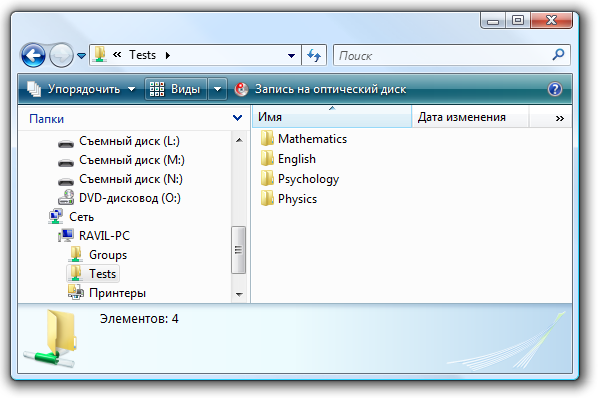Screen dimensions: 599x398
Task: Click the Сеть network icon
Action: coord(56,216)
